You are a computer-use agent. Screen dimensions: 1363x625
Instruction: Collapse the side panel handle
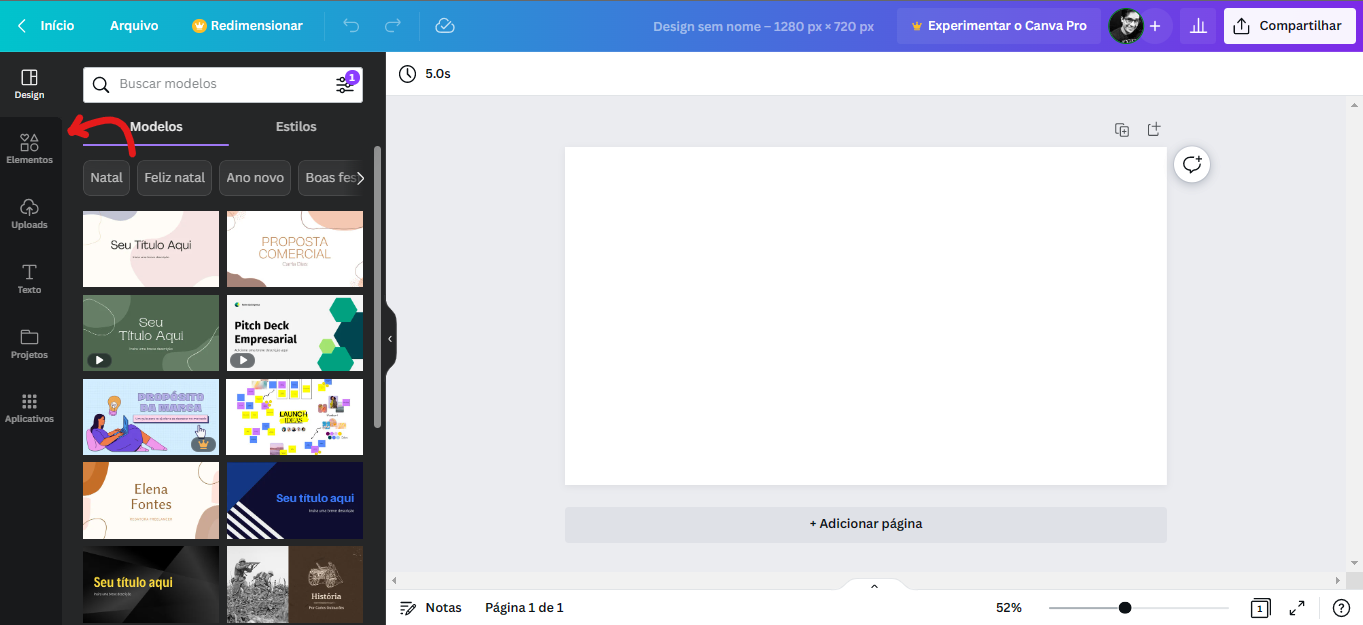390,339
